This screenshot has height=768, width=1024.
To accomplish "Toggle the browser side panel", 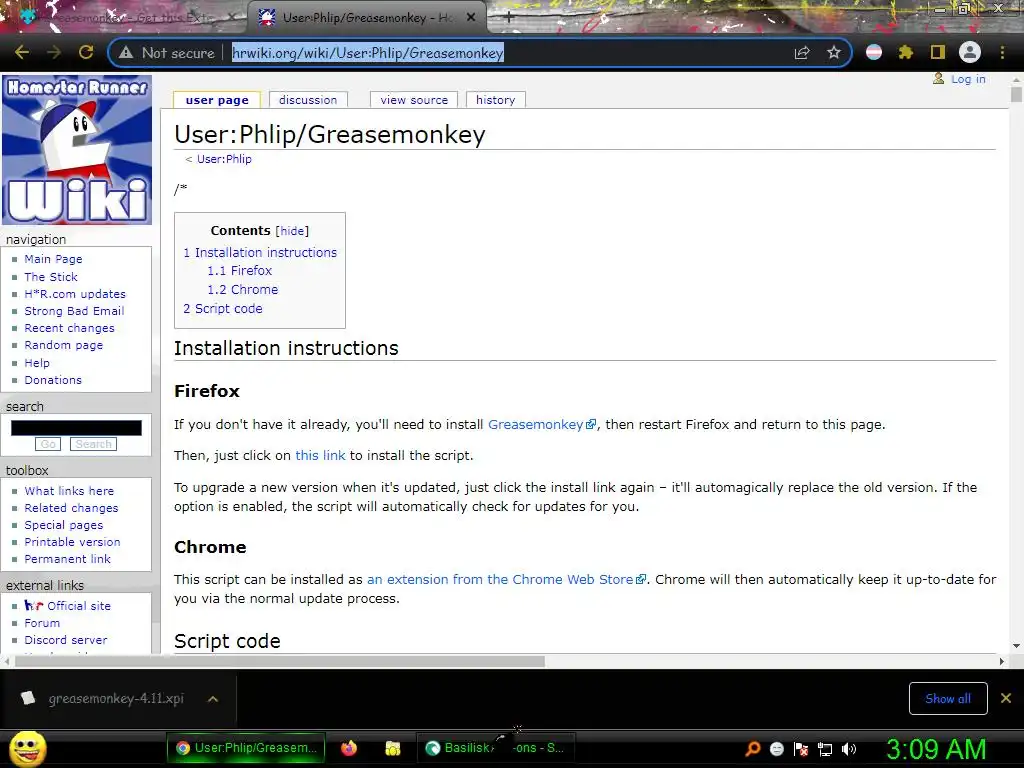I will pyautogui.click(x=938, y=52).
